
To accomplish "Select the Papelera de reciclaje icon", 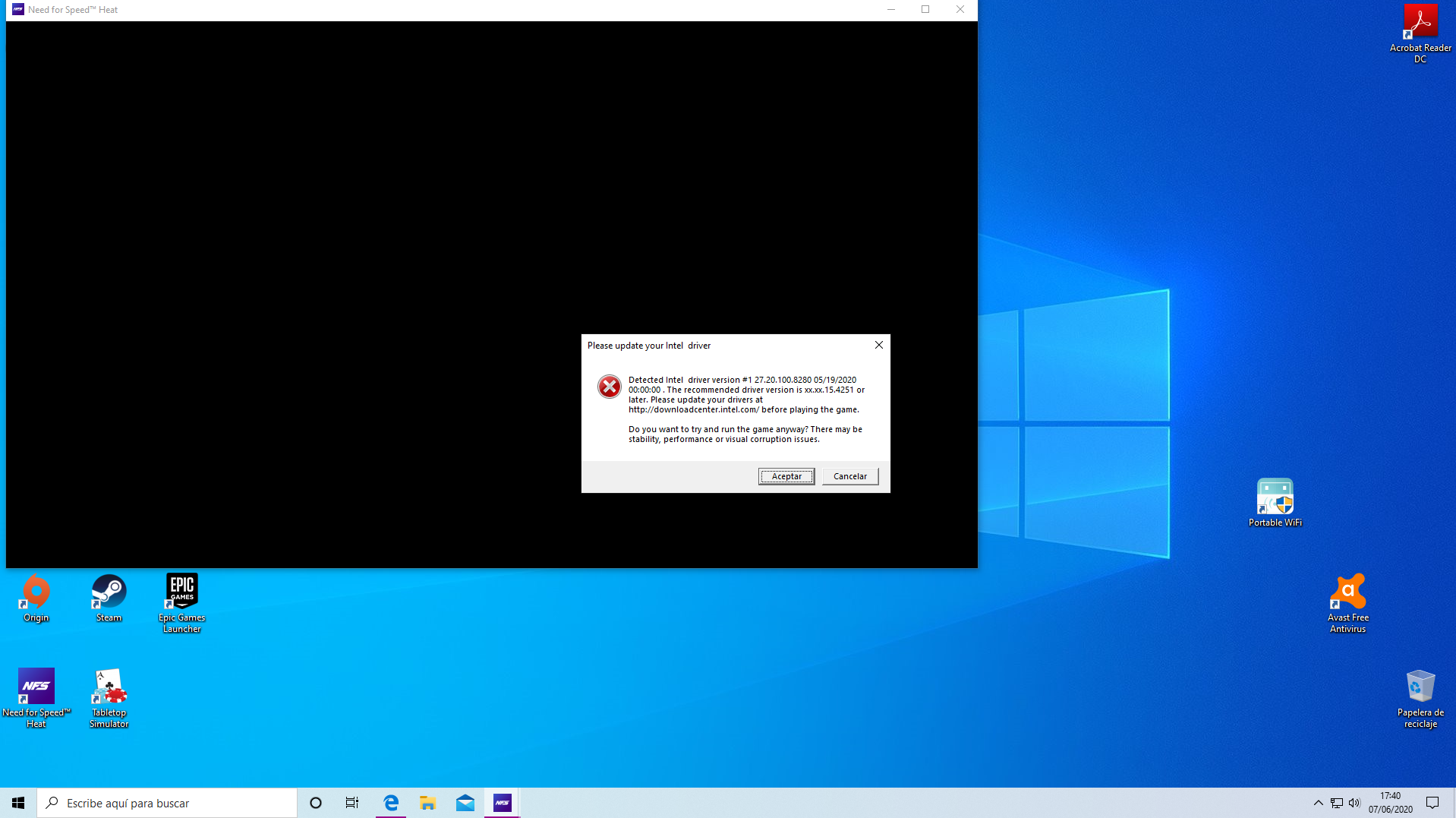I will tap(1420, 696).
